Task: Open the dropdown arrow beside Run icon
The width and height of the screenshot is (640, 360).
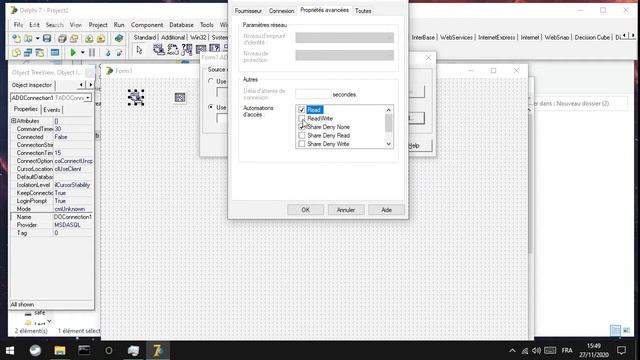Action: pos(82,52)
